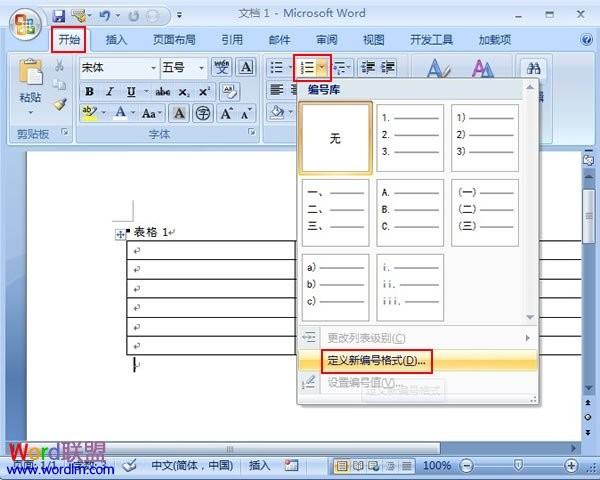The height and width of the screenshot is (480, 600).
Task: Choose 定义新编号格式 menu entry
Action: pos(376,360)
